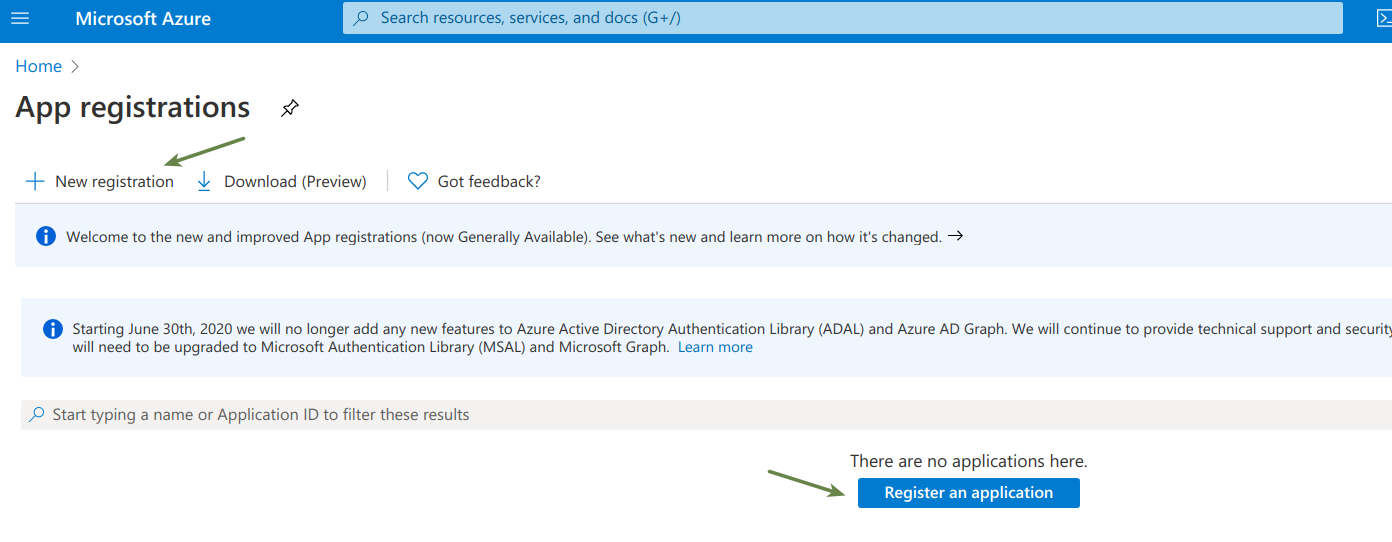Click 'There are no applications here.' text
The image size is (1392, 542).
point(969,461)
